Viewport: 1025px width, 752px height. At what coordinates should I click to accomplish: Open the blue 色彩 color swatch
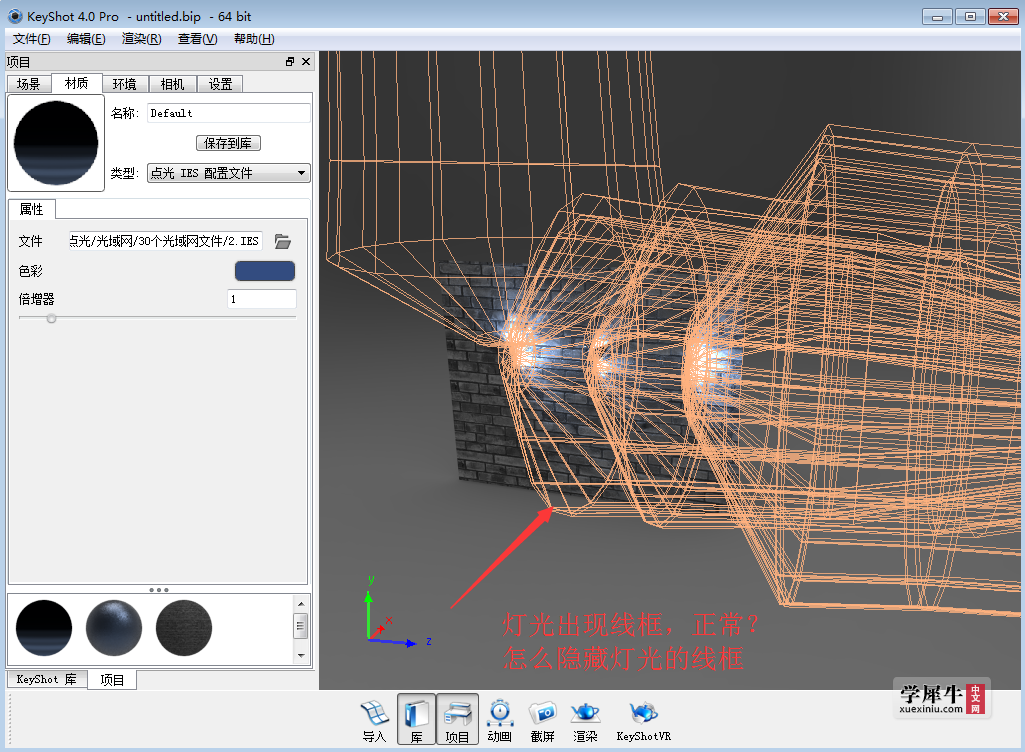pos(265,271)
